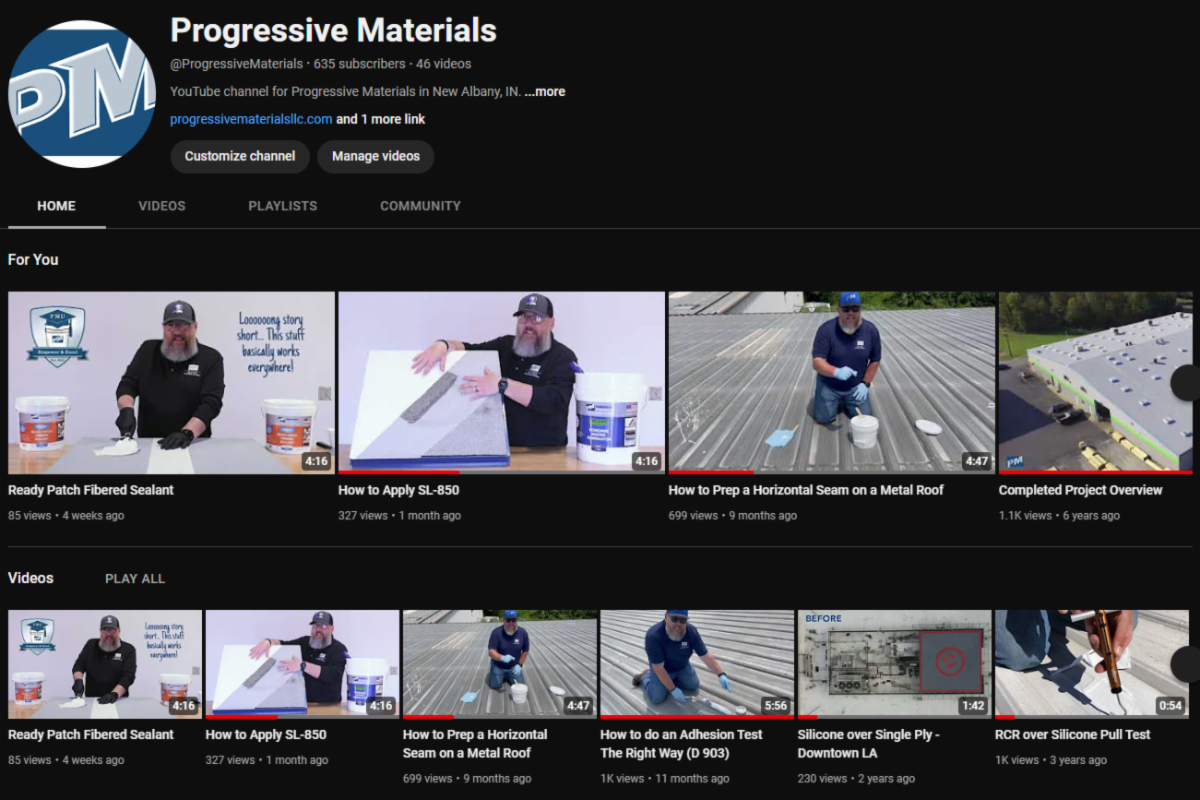Advance the For You shelf next arrow
Image resolution: width=1200 pixels, height=800 pixels.
(x=1186, y=382)
